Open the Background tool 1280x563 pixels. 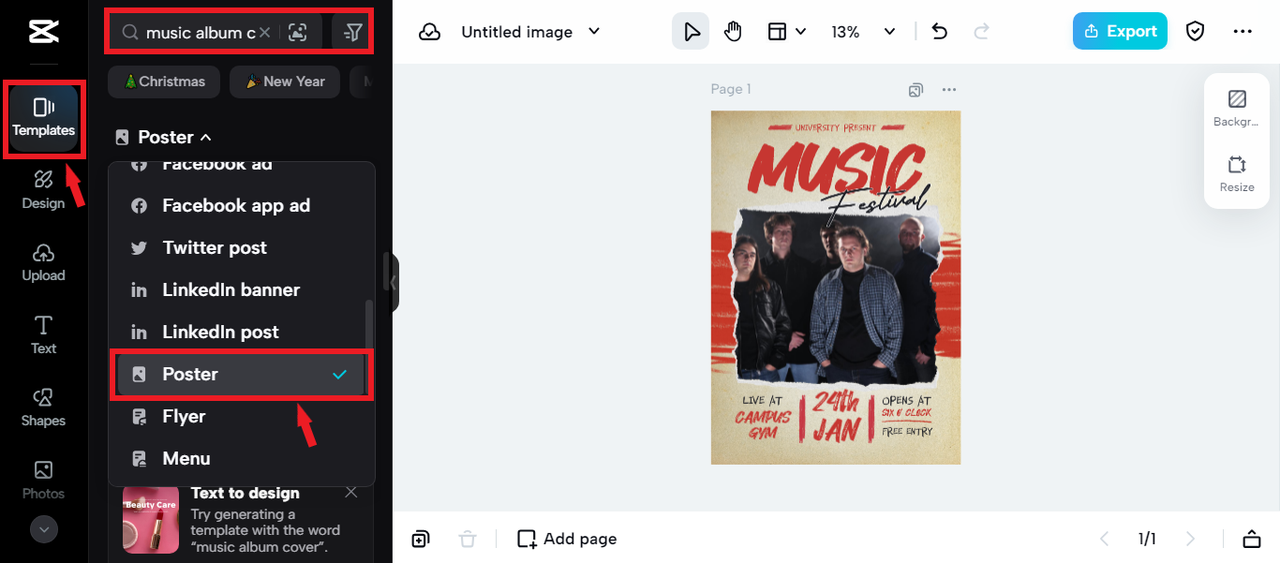click(1237, 109)
